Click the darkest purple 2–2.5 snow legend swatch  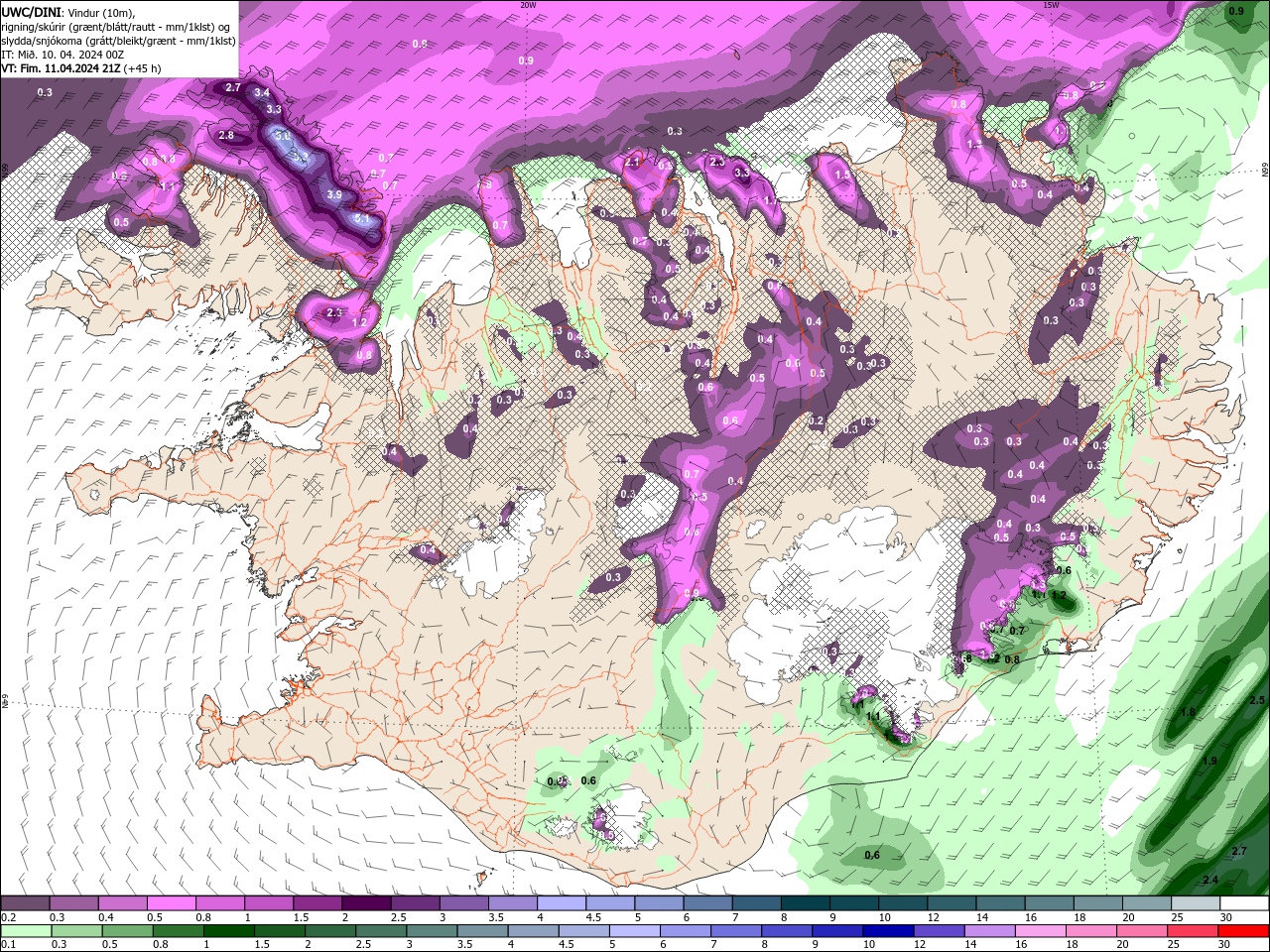tap(366, 903)
